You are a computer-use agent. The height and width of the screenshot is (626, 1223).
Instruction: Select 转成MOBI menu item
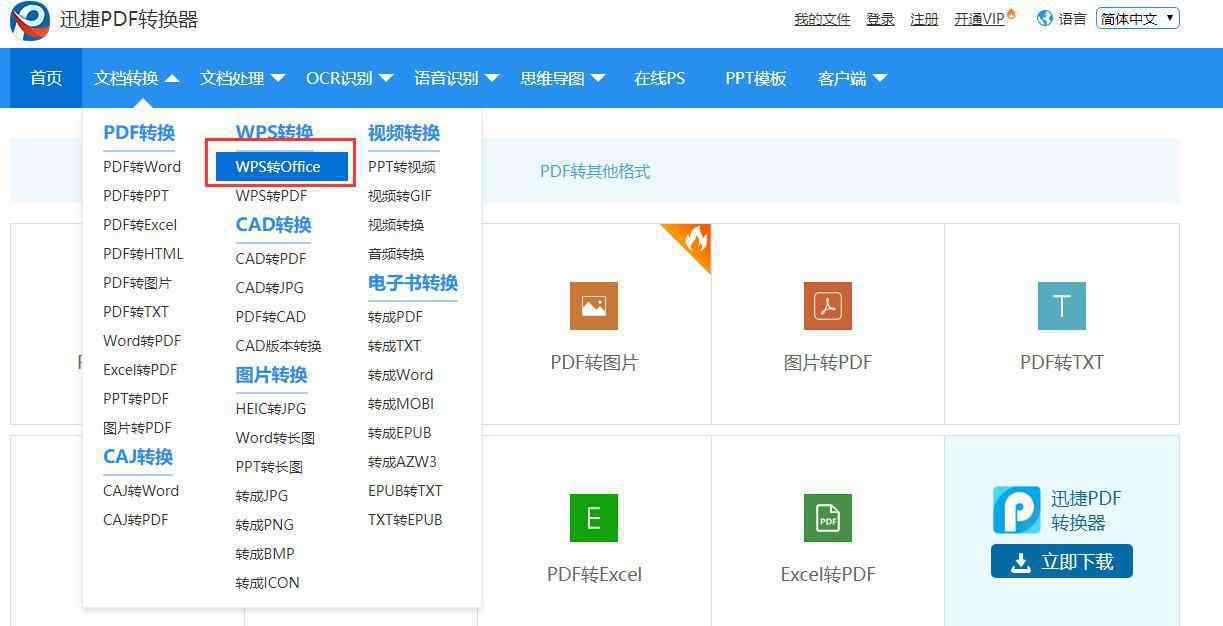tap(401, 403)
